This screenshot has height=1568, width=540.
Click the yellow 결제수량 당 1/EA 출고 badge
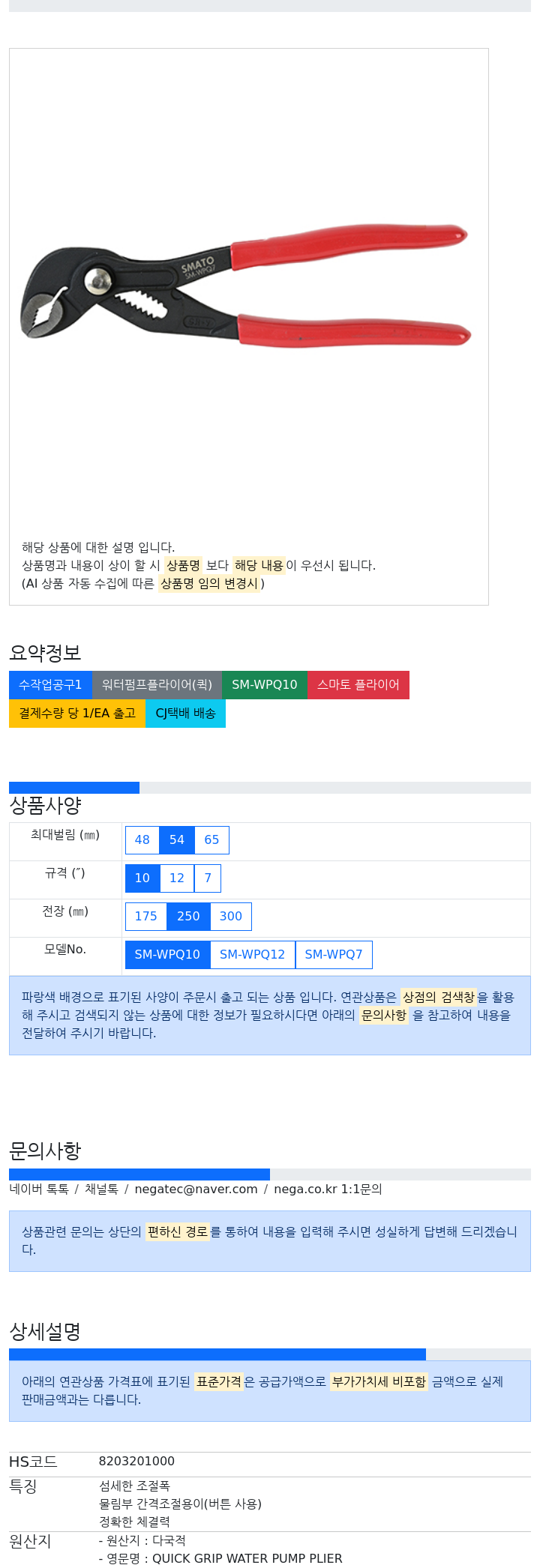coord(77,714)
